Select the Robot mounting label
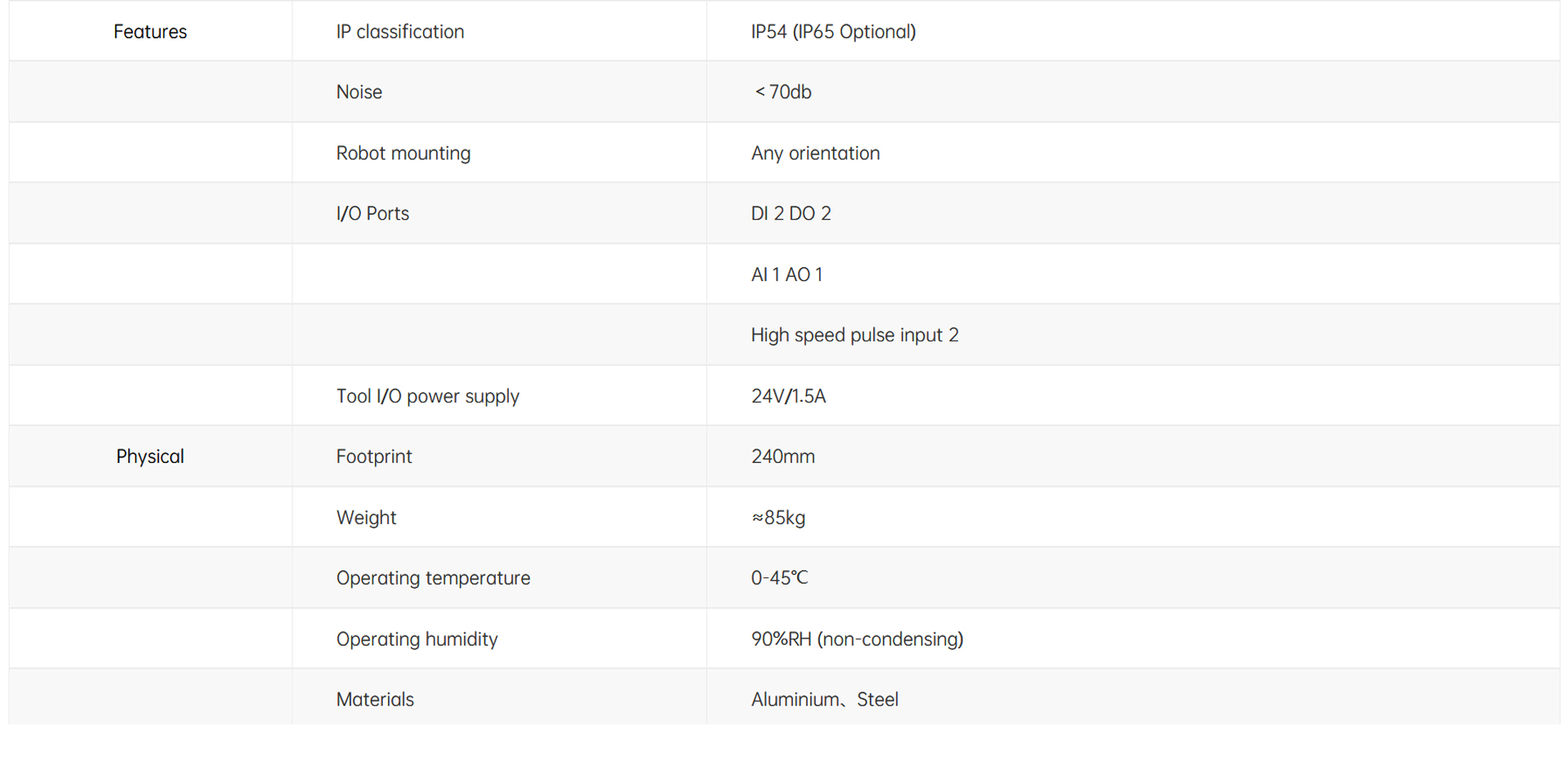1568x784 pixels. 403,154
